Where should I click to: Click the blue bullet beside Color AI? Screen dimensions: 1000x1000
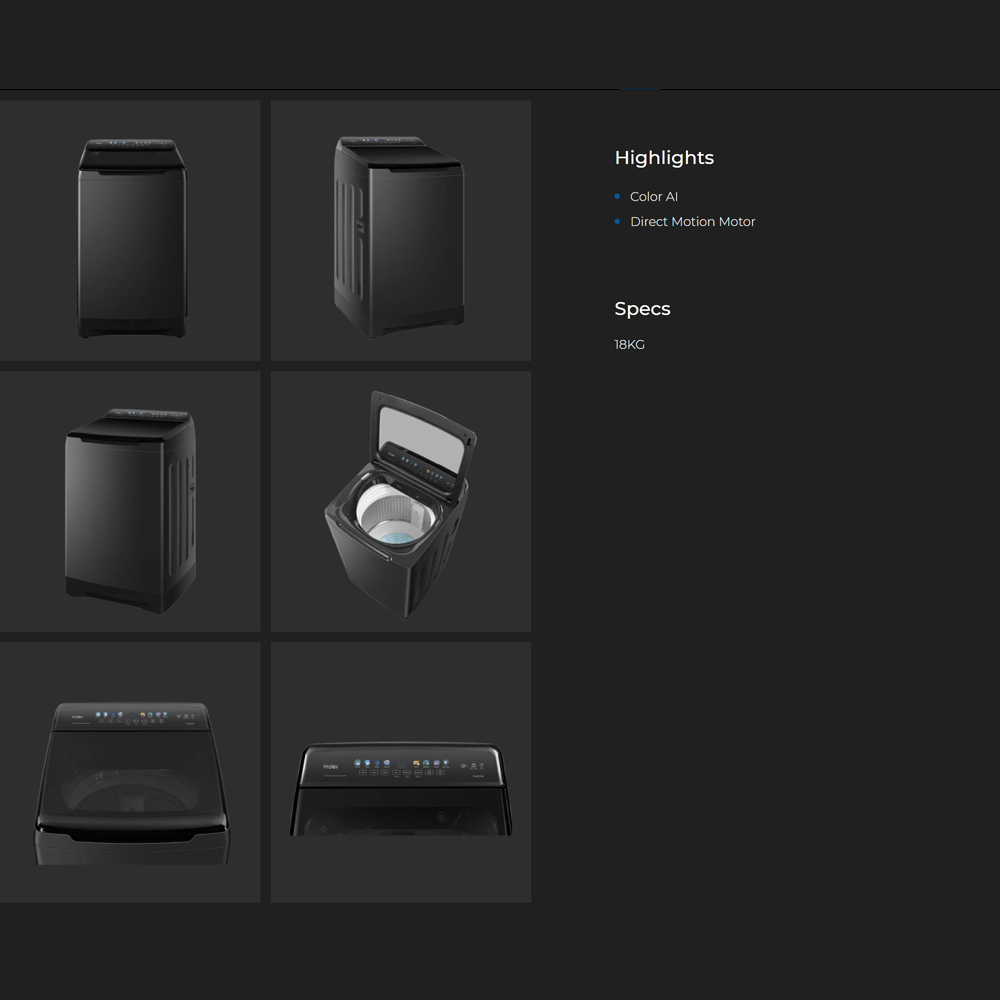coord(617,197)
